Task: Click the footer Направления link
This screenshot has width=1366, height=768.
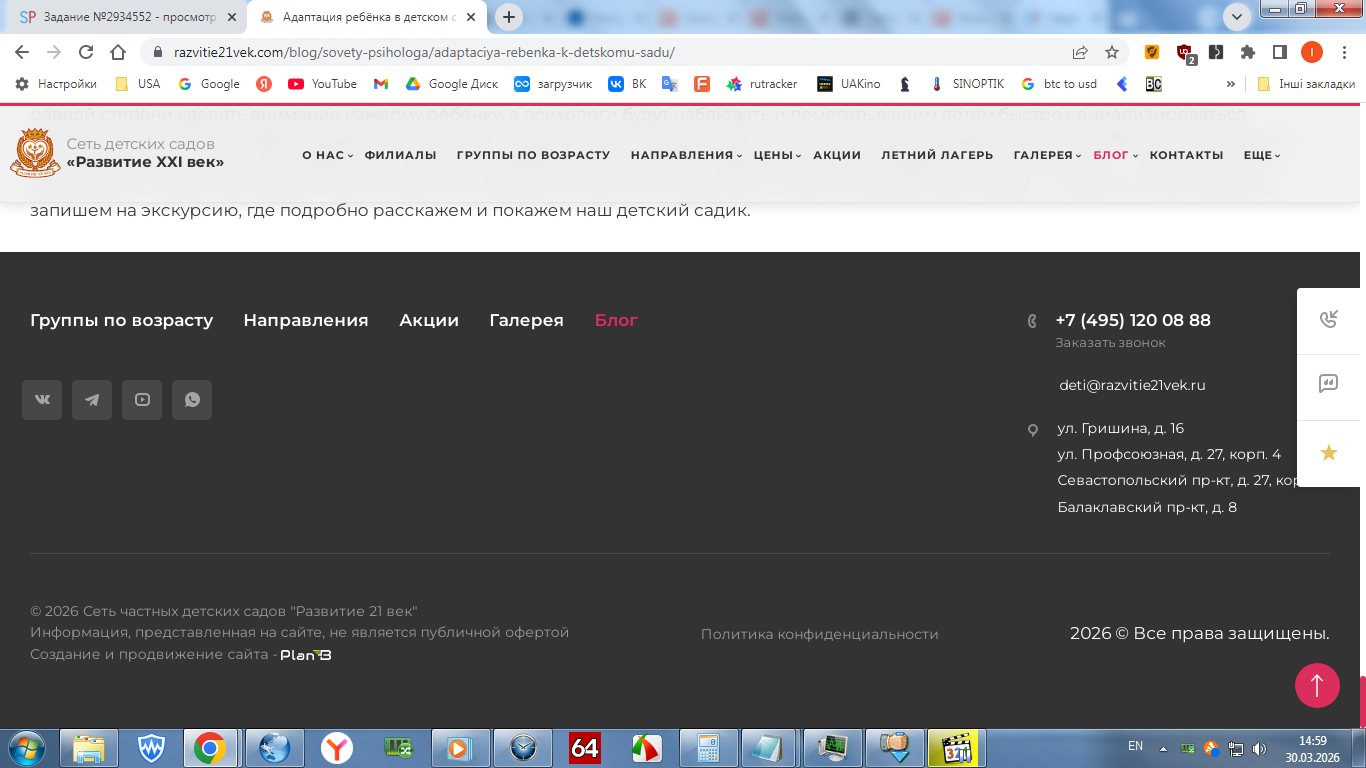Action: point(306,320)
